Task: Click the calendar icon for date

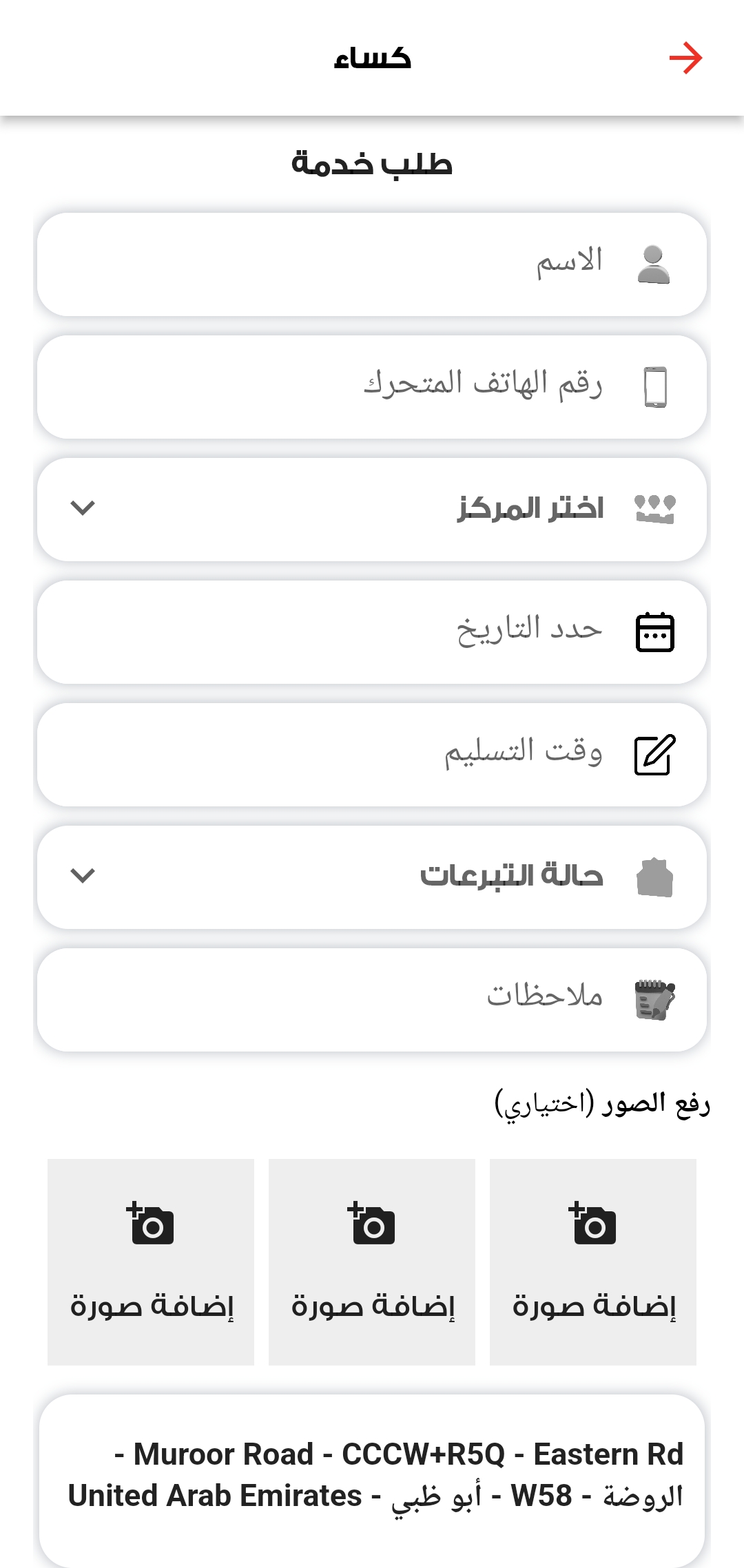Action: click(654, 632)
